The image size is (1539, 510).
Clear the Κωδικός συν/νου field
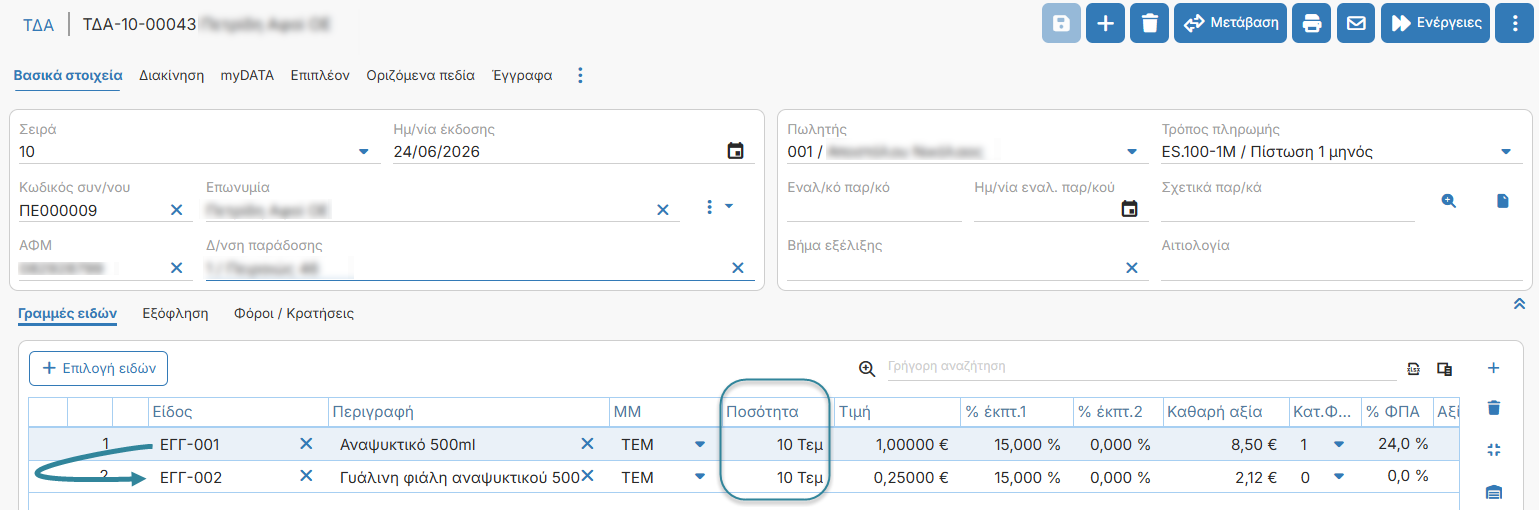[x=176, y=210]
